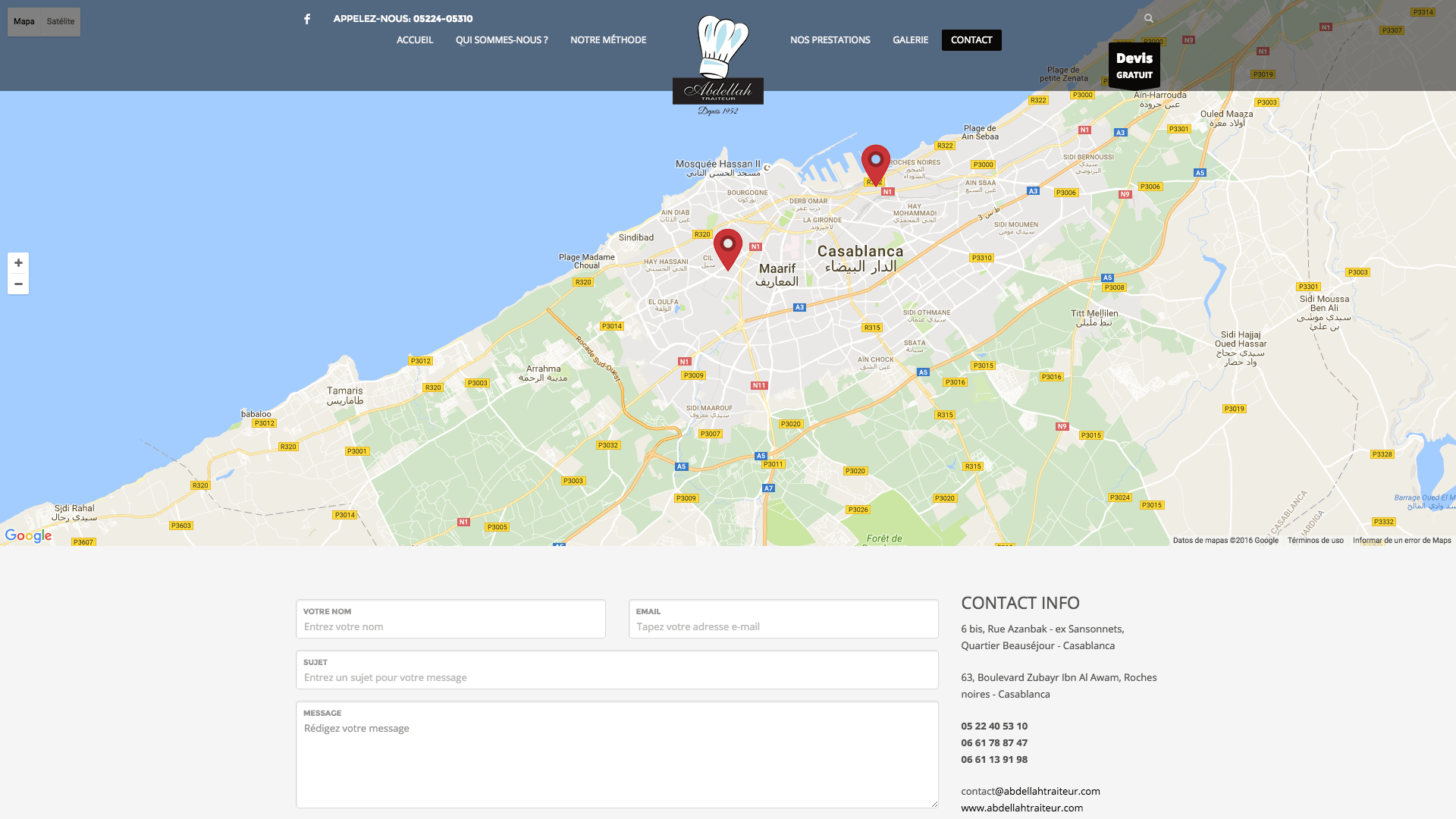1456x819 pixels.
Task: Focus the Votre Nom input field
Action: click(x=450, y=619)
